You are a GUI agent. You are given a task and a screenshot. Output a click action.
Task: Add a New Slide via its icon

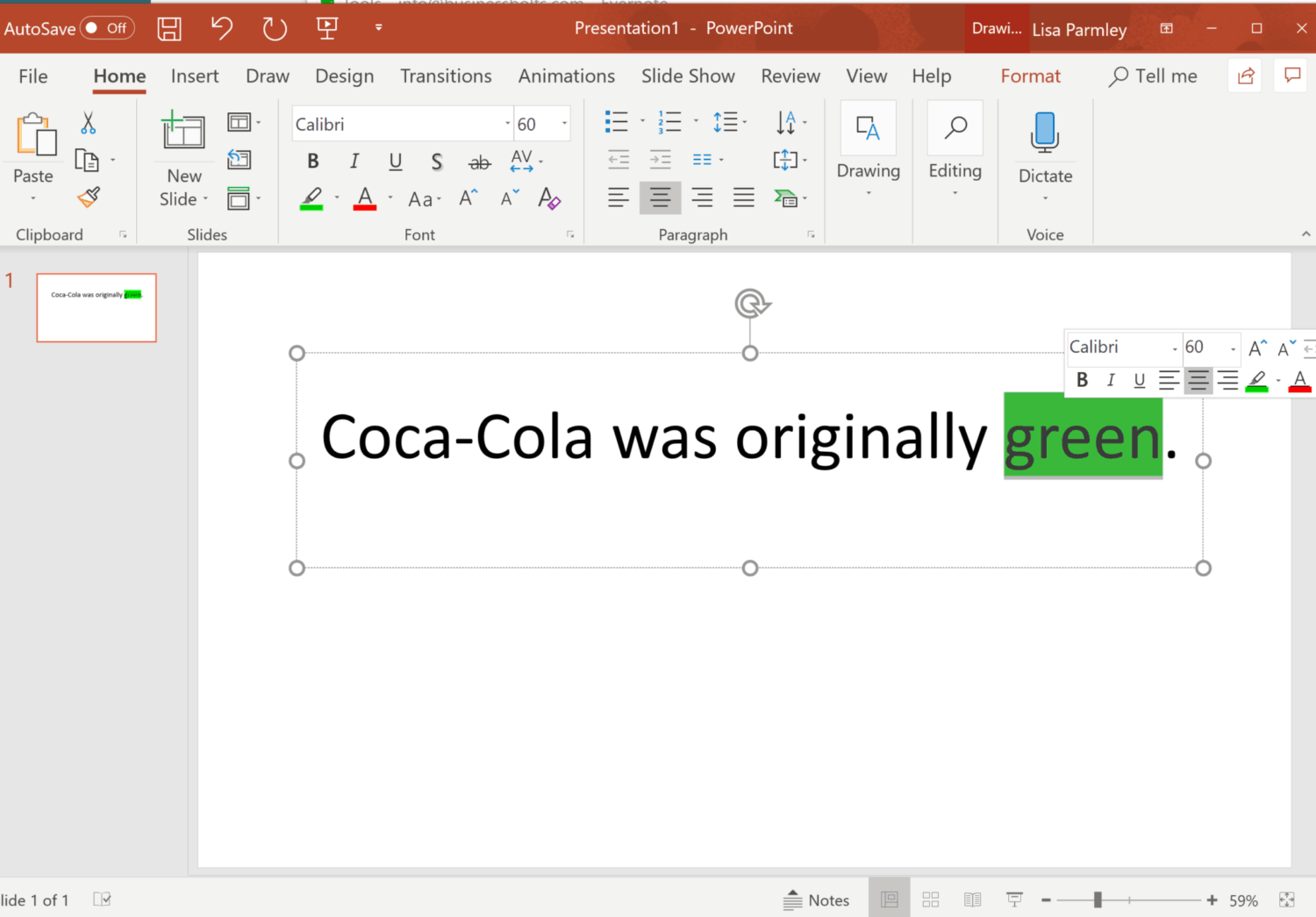183,130
